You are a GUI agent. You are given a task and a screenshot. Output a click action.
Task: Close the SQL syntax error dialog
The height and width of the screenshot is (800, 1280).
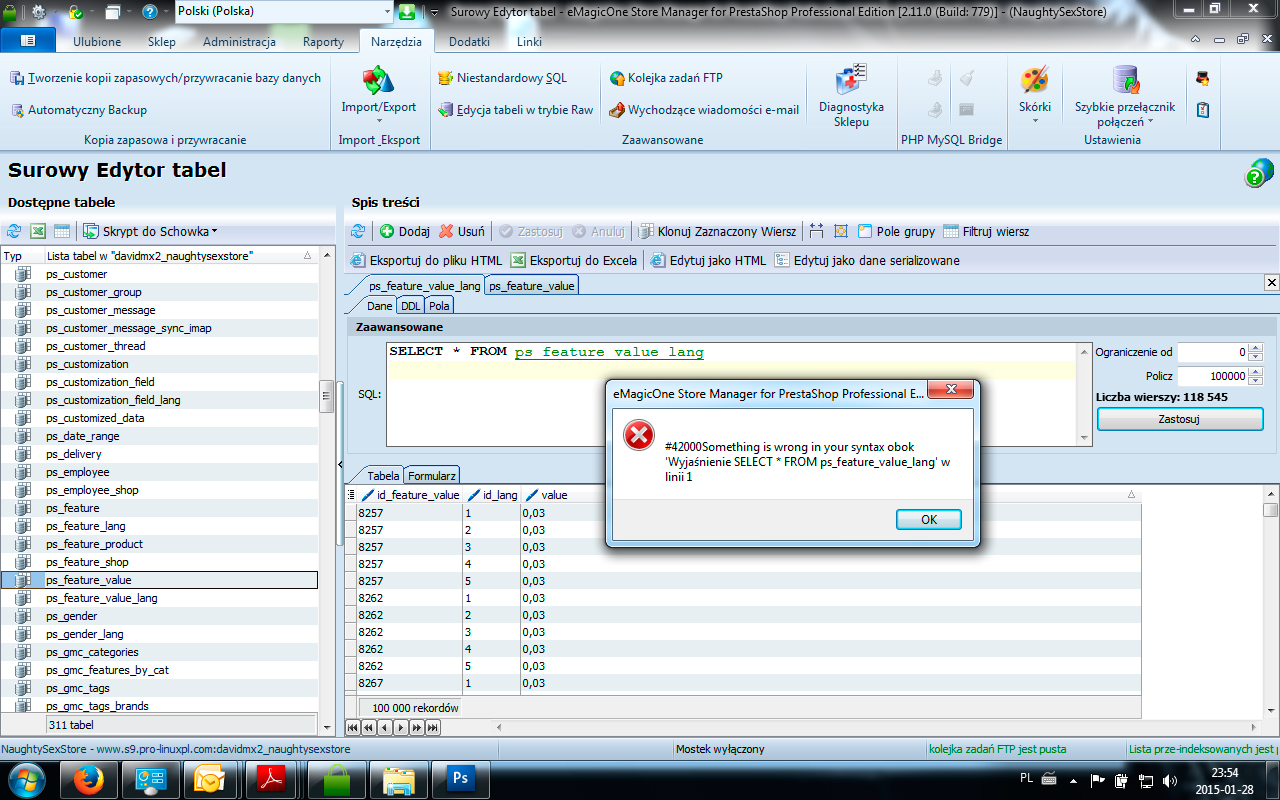[x=951, y=392]
